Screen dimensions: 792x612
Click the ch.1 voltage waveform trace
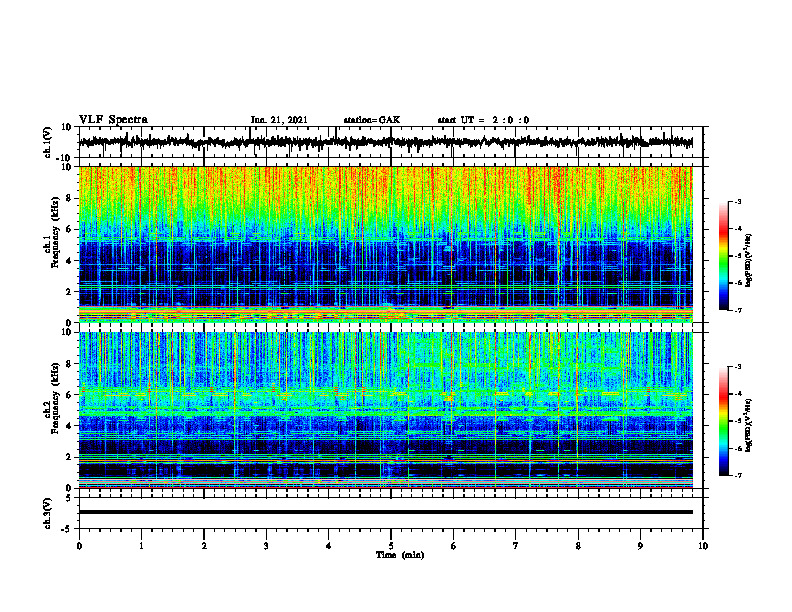pos(385,142)
